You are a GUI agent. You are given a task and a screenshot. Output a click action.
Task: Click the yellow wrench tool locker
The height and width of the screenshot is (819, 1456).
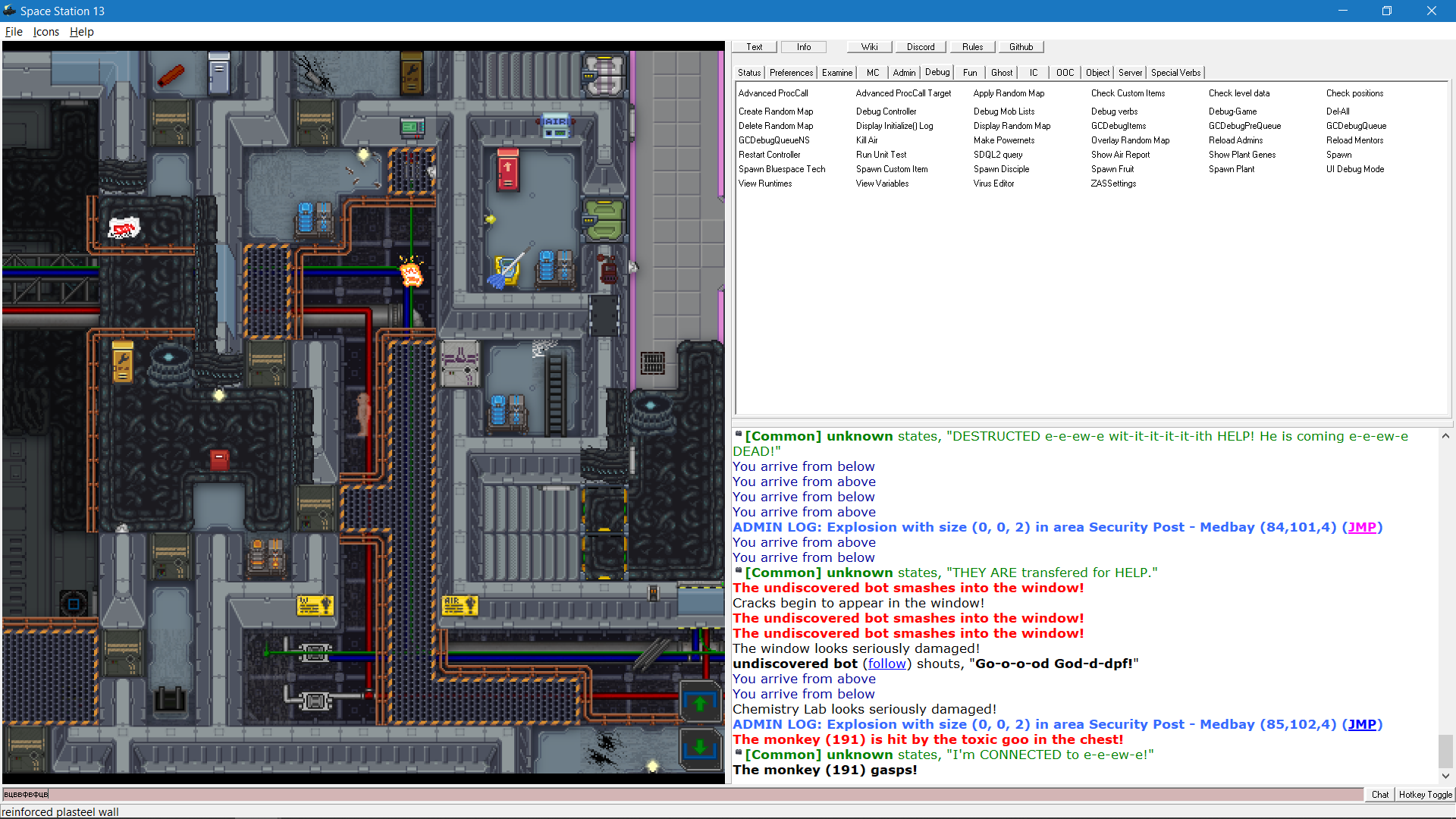[x=122, y=362]
